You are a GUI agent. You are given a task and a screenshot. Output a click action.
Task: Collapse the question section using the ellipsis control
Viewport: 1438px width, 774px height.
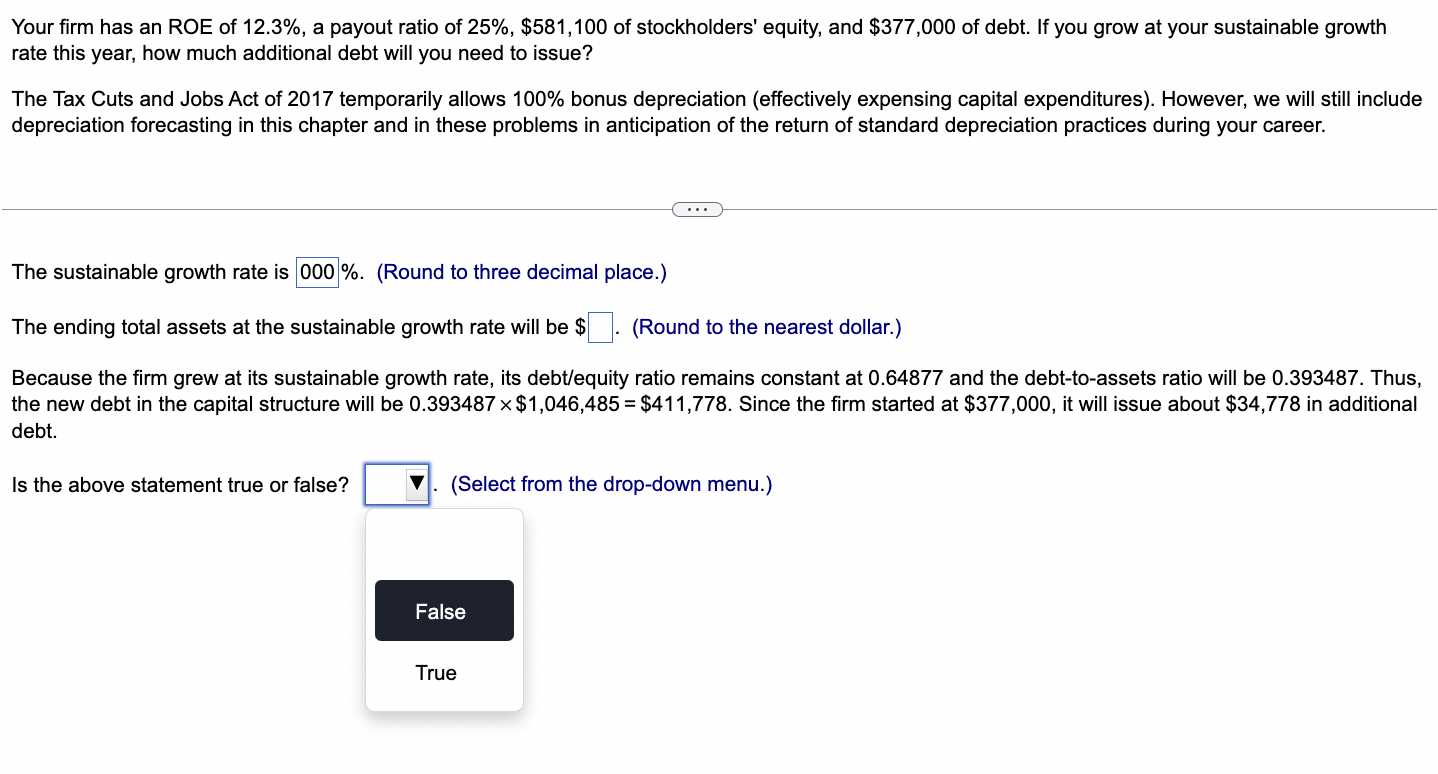coord(697,209)
